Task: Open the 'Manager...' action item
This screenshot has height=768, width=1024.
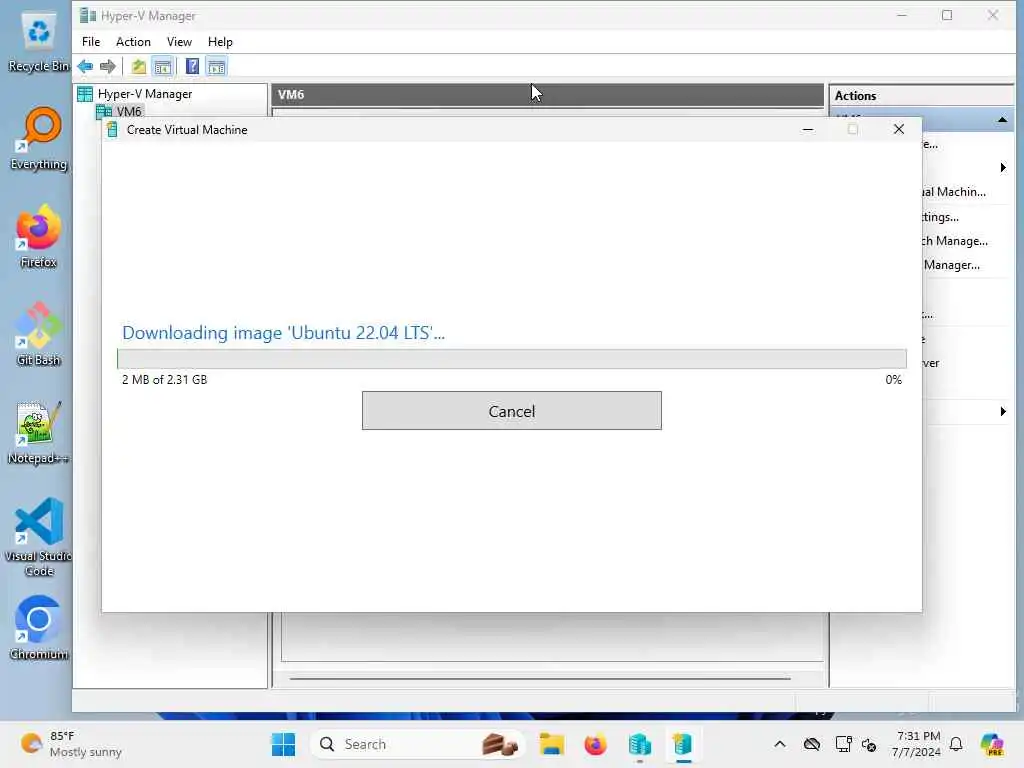Action: point(952,265)
